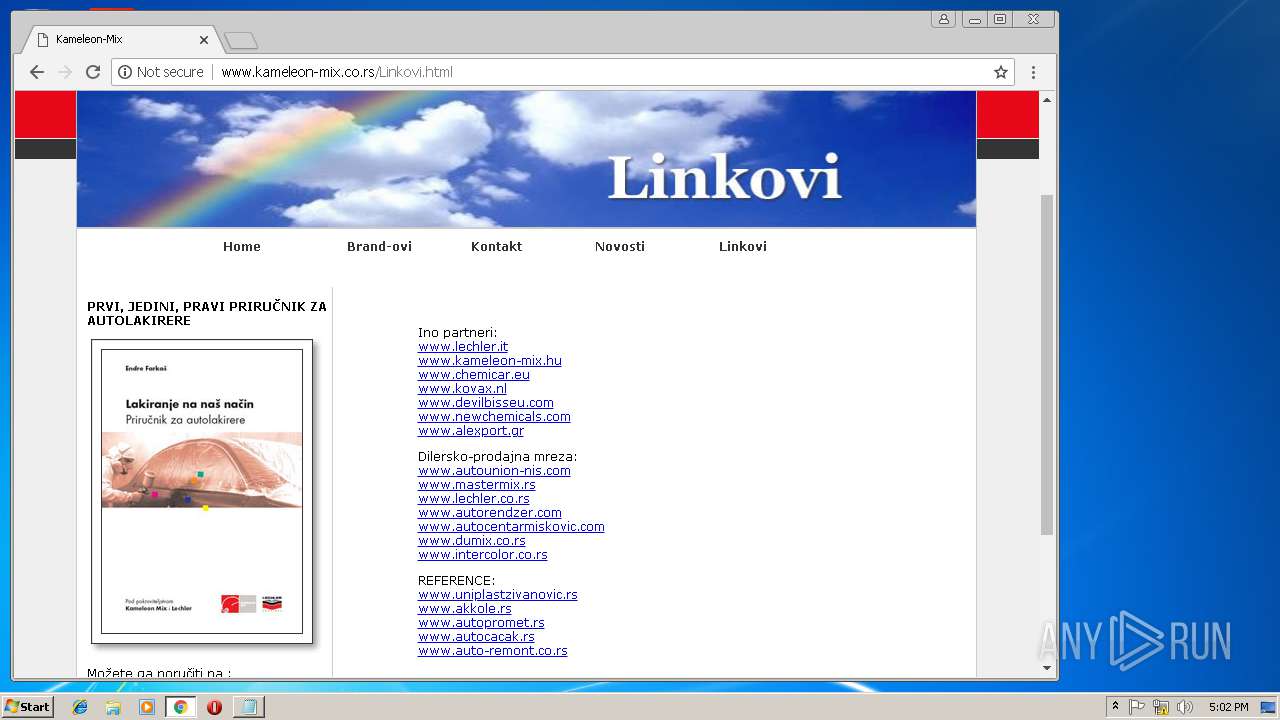Minimize the Chrome window
This screenshot has height=720, width=1280.
pyautogui.click(x=975, y=19)
